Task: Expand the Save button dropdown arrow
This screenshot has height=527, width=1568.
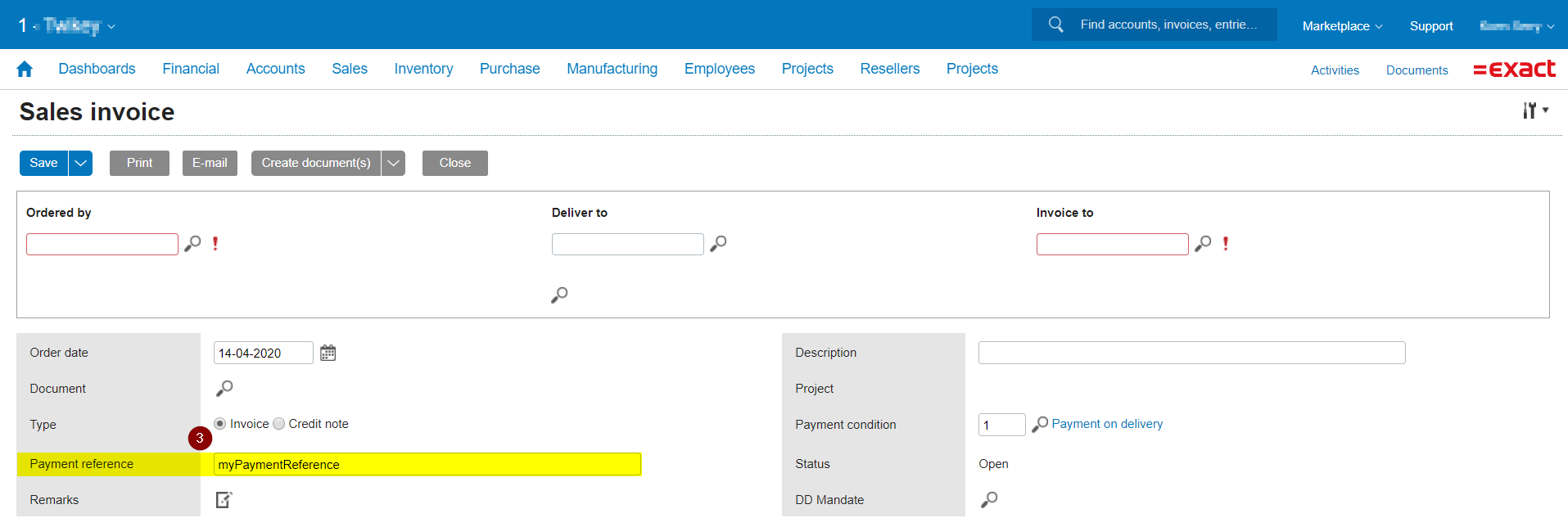Action: (x=80, y=163)
